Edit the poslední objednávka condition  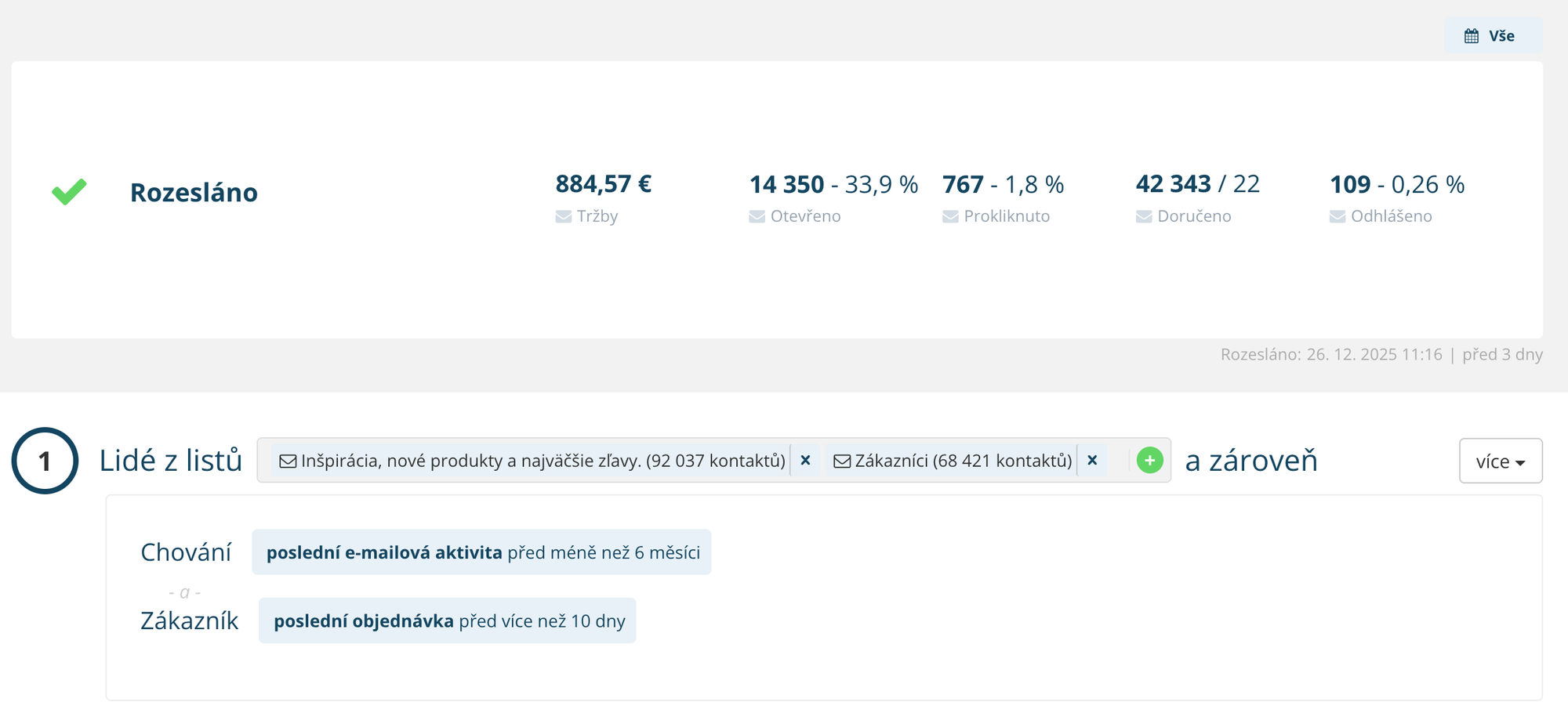pos(447,621)
